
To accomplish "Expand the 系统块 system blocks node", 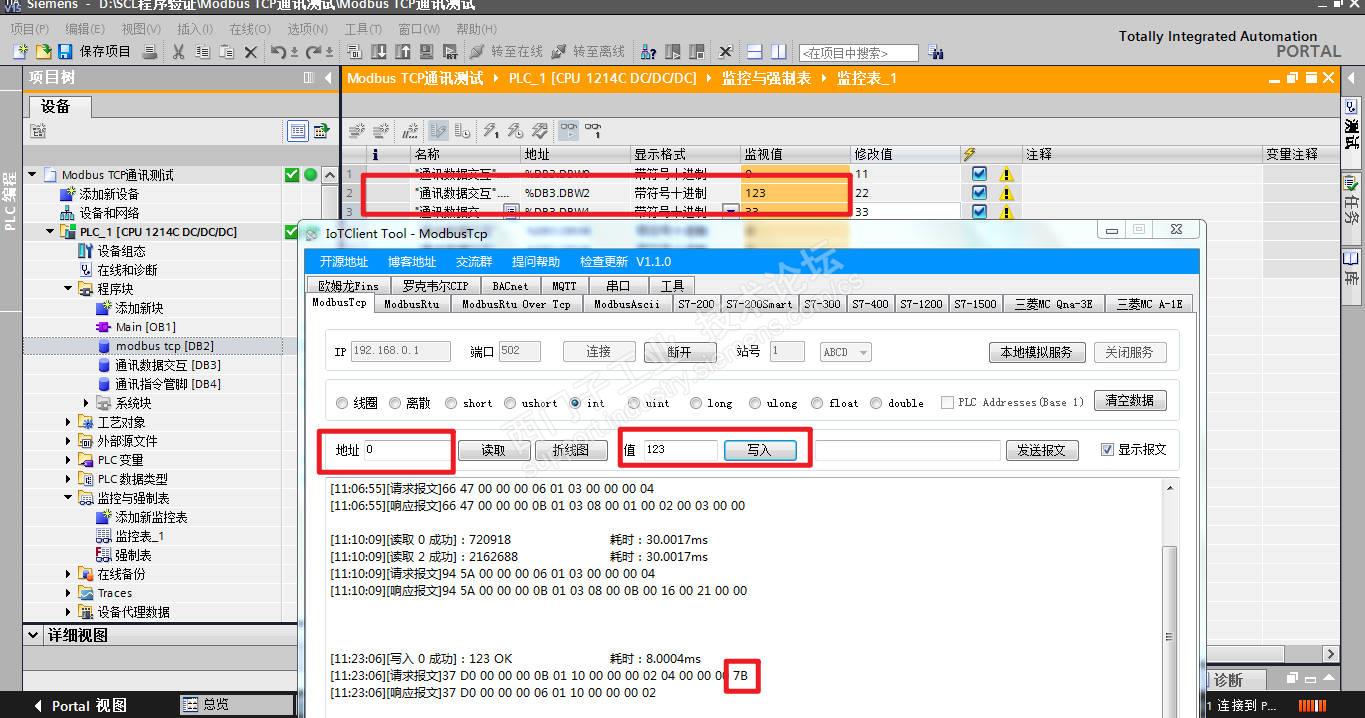I will 87,403.
